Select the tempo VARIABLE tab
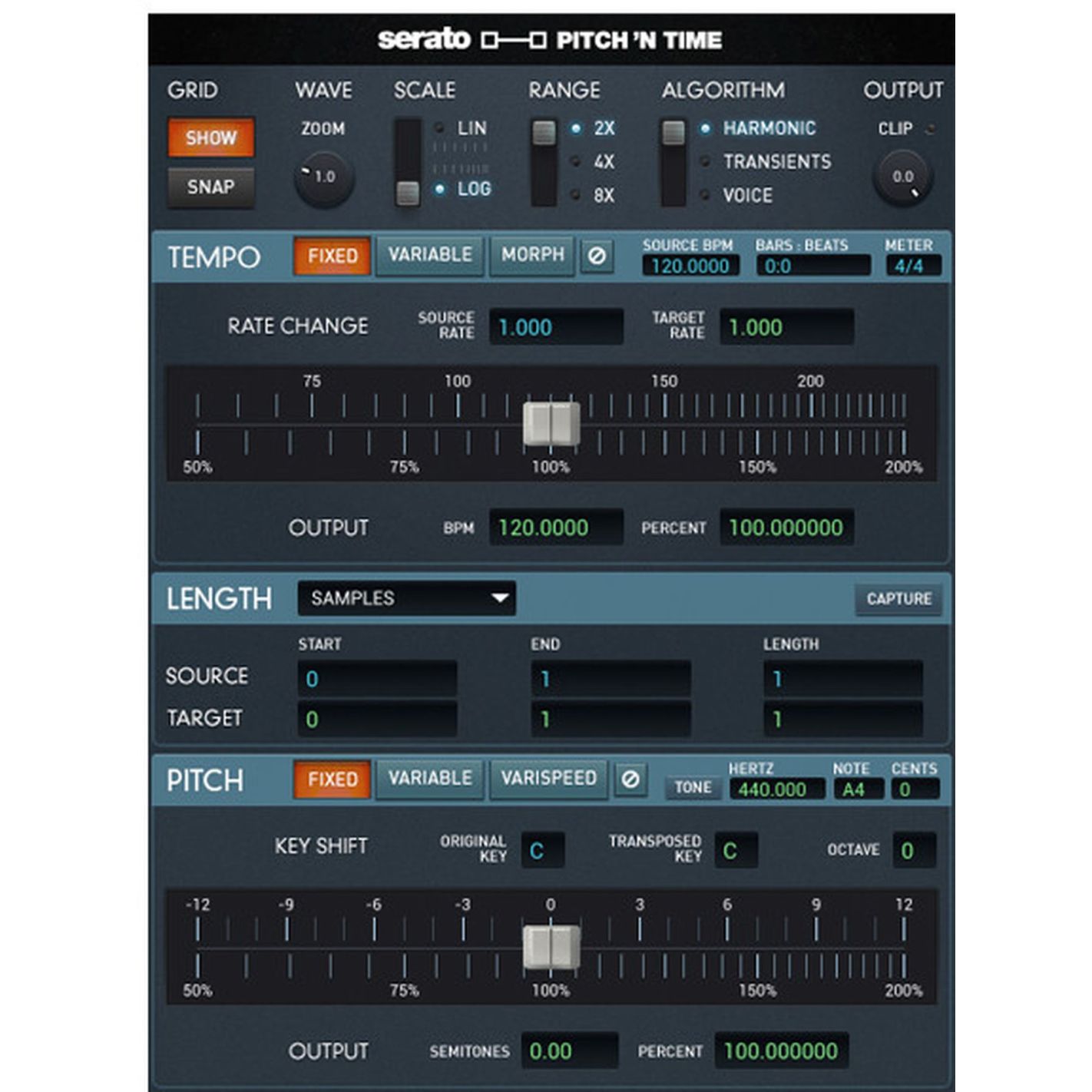Screen dimensions: 1092x1092 430,256
